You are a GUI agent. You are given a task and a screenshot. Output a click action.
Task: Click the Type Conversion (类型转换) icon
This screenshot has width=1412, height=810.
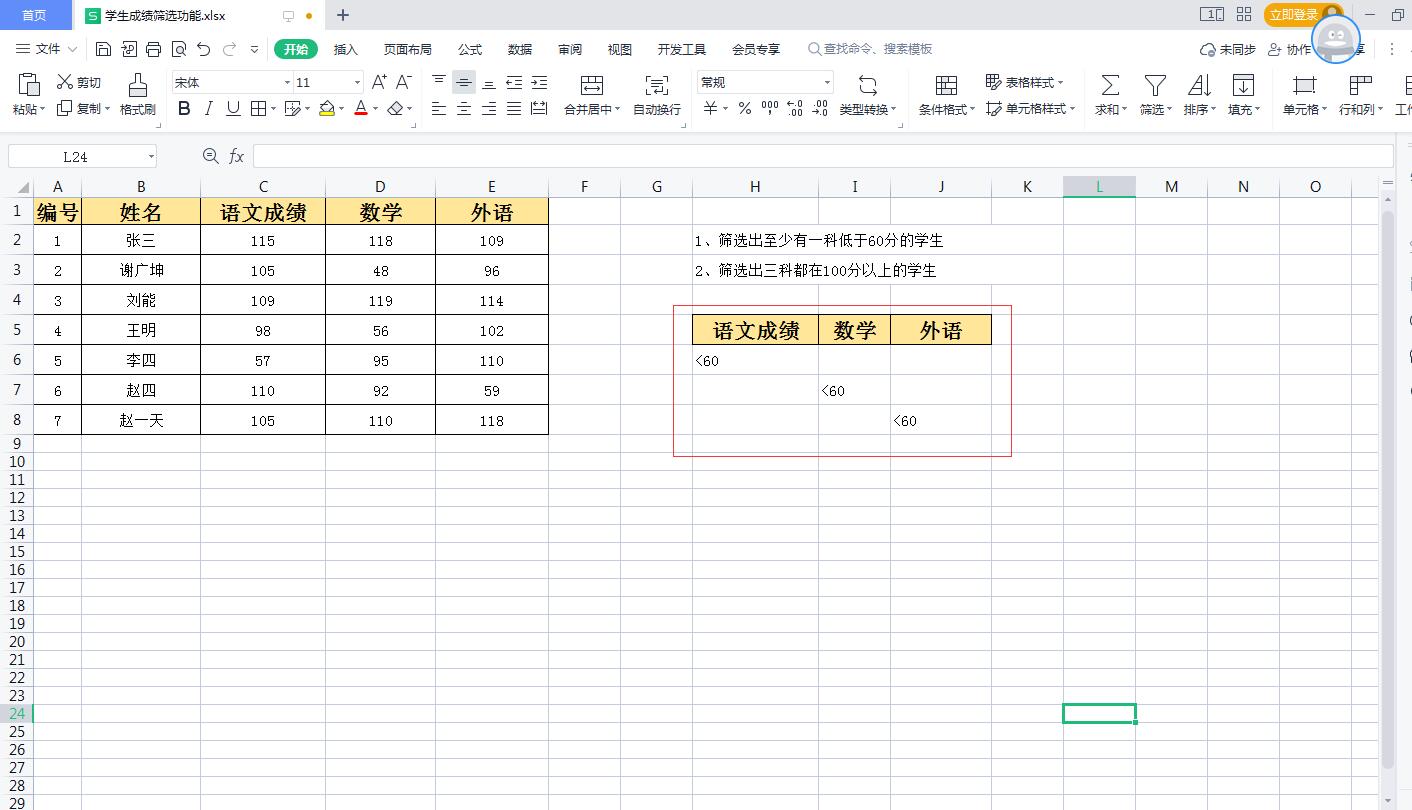click(868, 84)
